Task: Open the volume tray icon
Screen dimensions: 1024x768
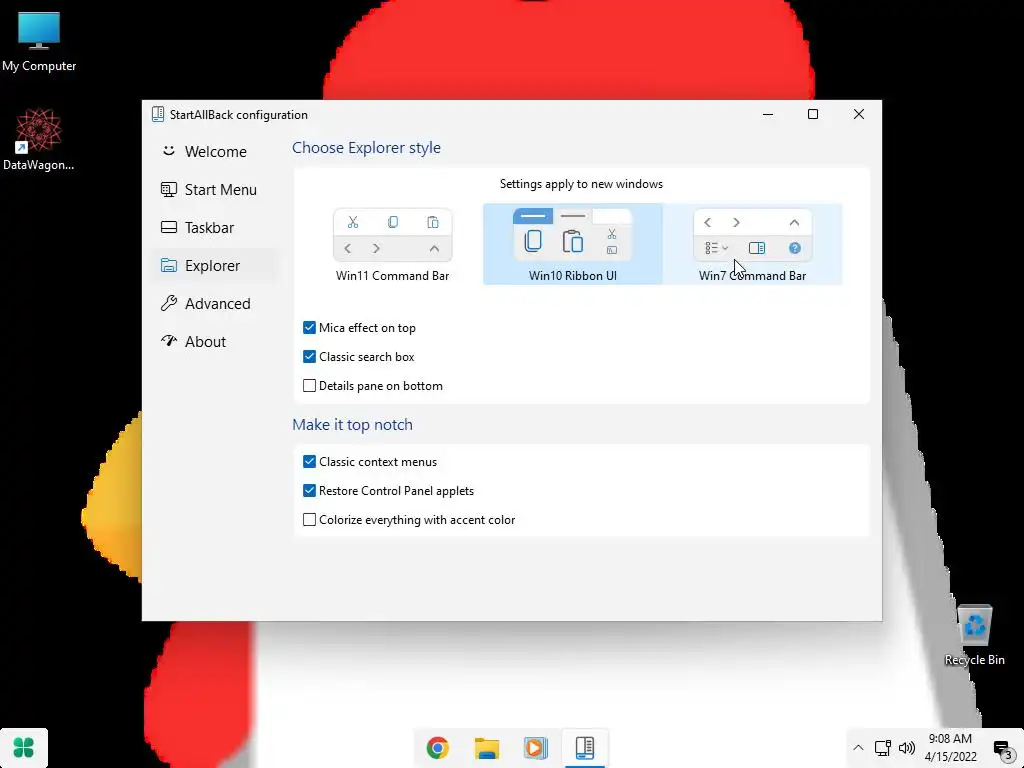Action: tap(906, 748)
